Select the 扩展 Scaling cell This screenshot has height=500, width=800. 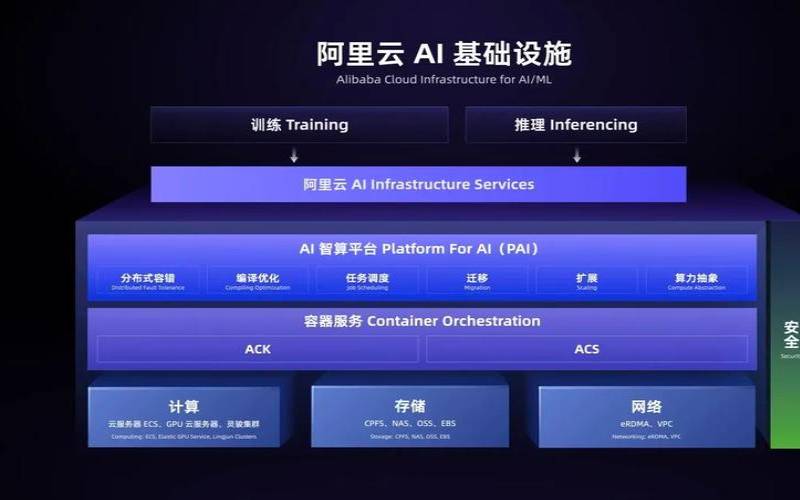[587, 281]
